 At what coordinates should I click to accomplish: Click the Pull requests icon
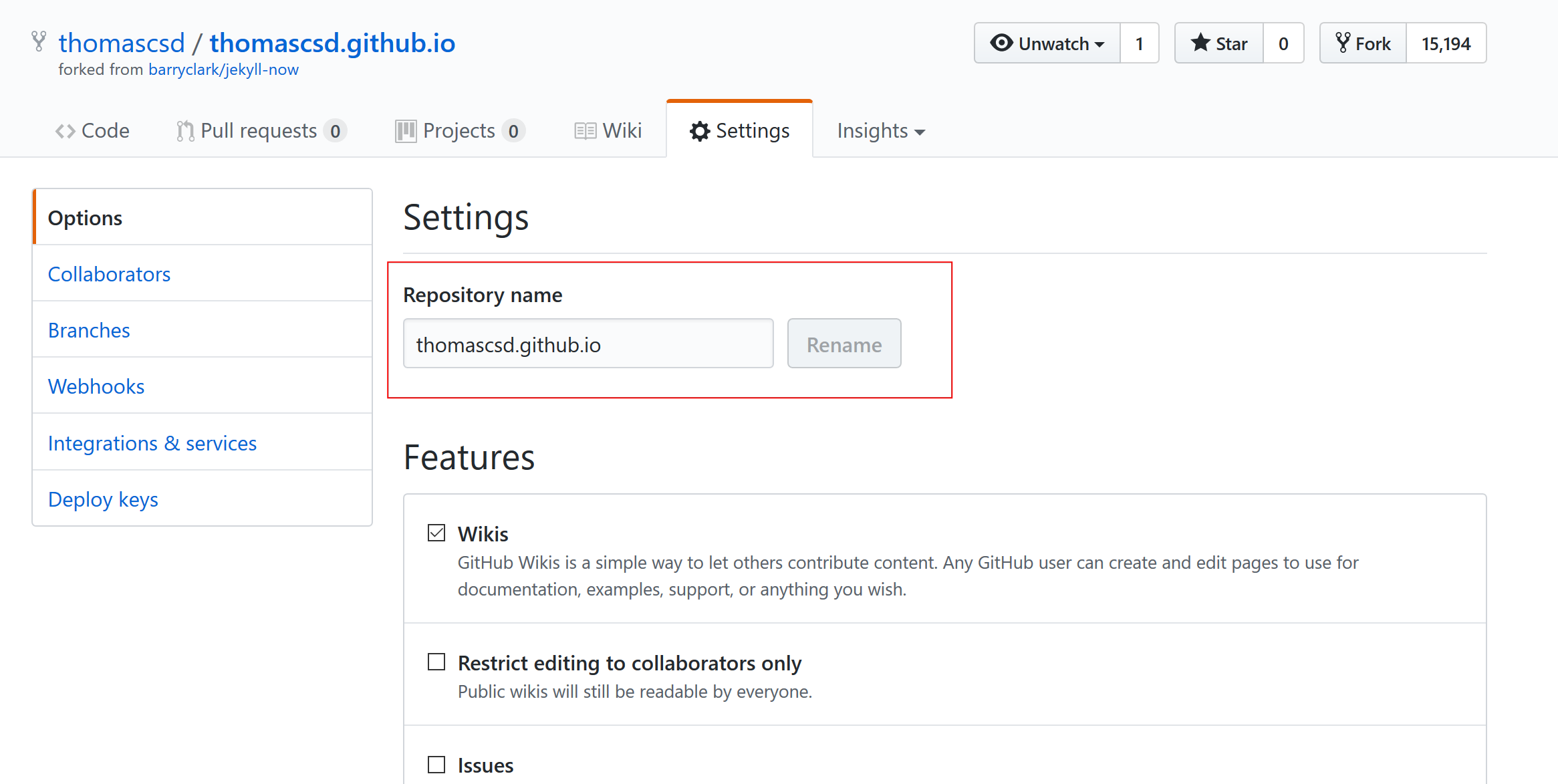pyautogui.click(x=185, y=131)
